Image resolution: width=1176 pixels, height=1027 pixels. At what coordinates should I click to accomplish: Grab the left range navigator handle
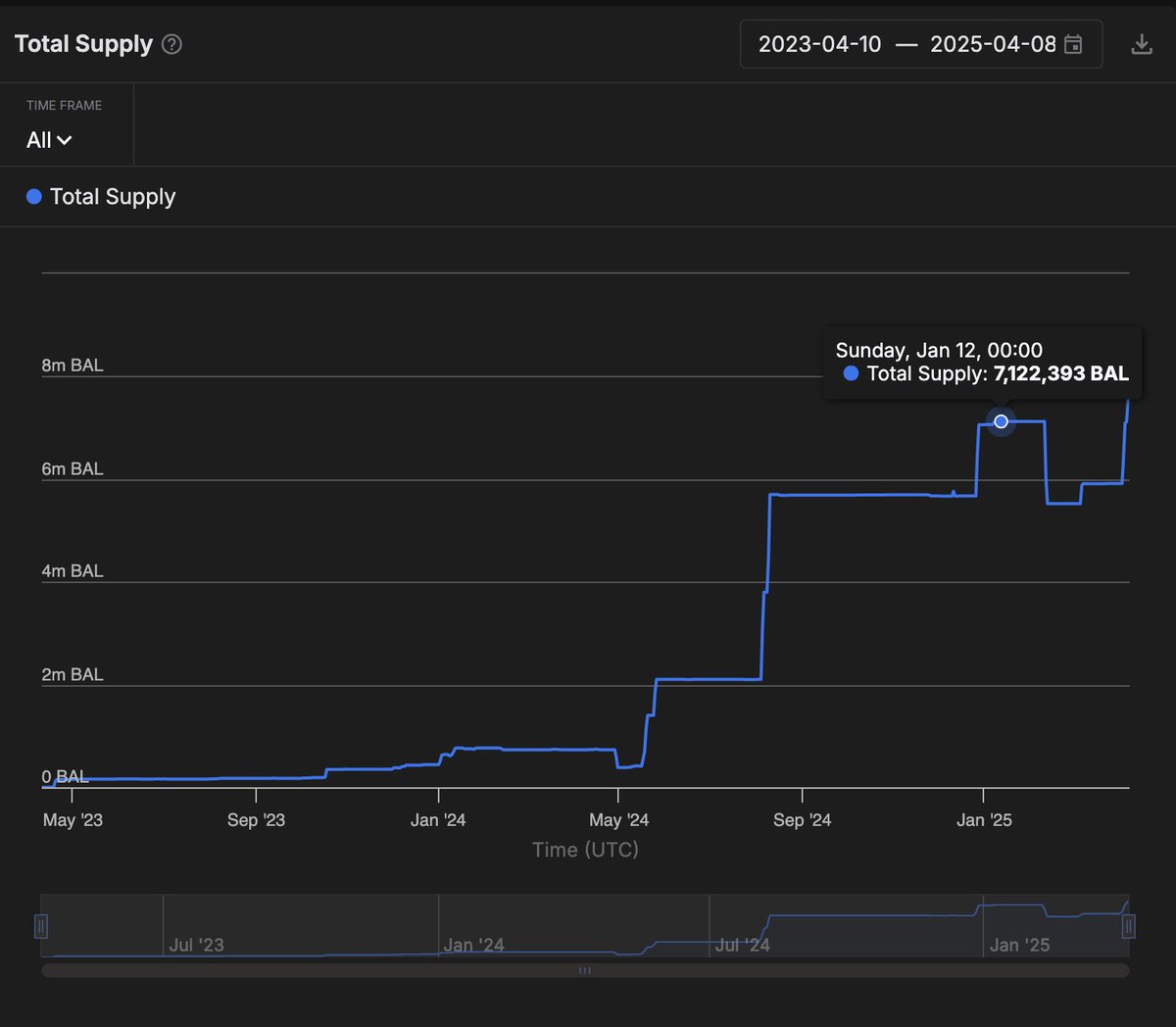tap(41, 926)
